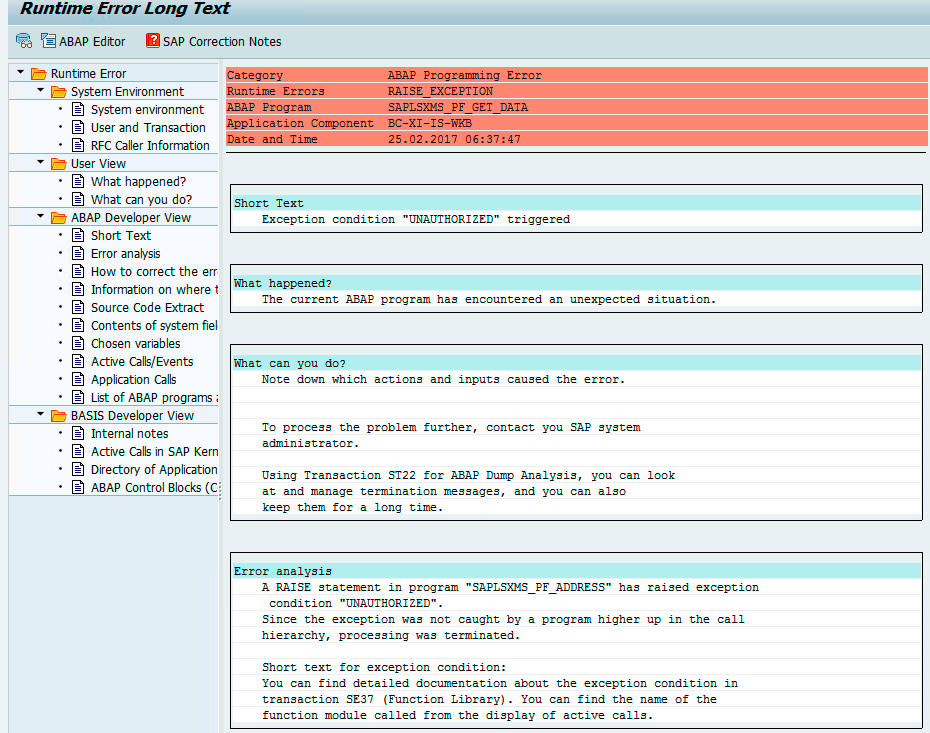Open Application Calls in the tree
Image resolution: width=930 pixels, height=733 pixels.
133,380
